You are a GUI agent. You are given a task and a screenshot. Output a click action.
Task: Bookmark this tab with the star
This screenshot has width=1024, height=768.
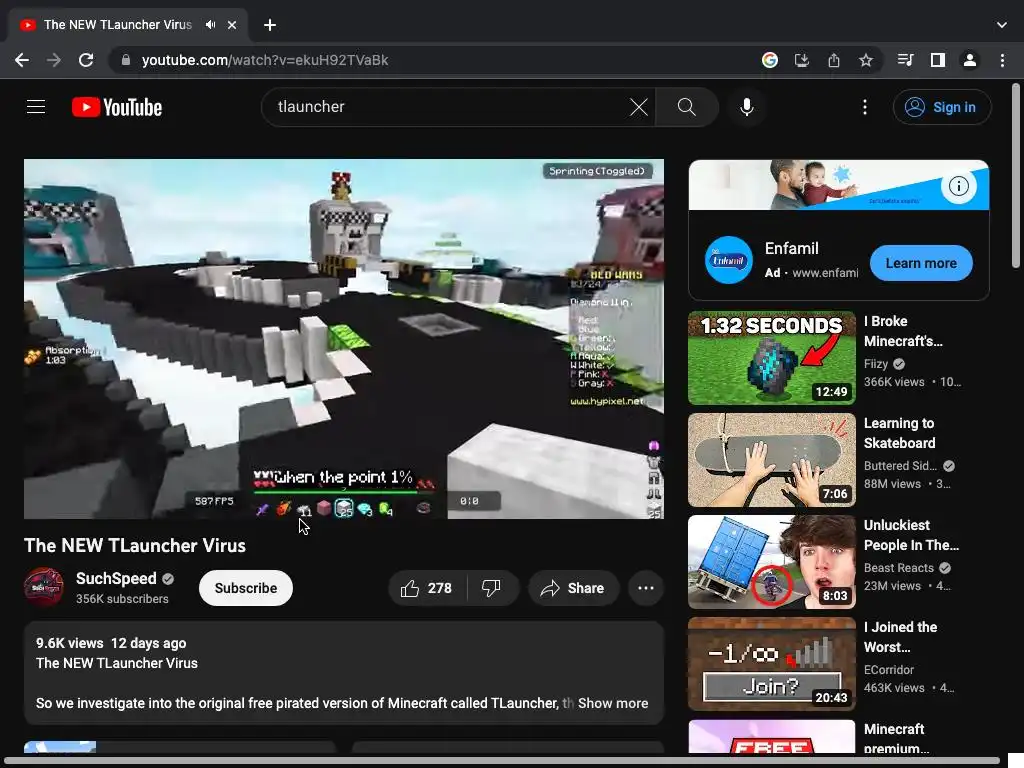coord(866,60)
